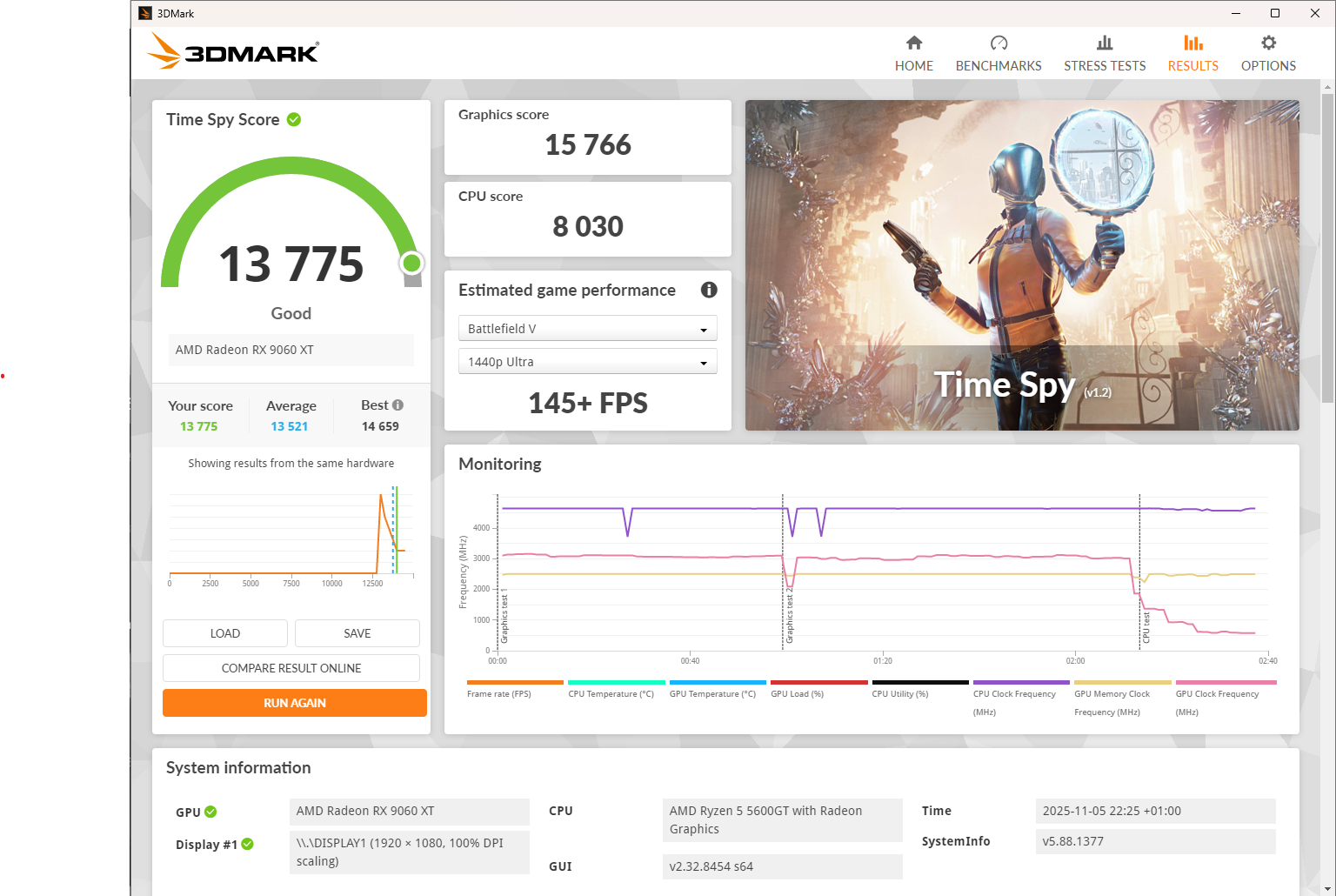Click the 145+ FPS estimate

click(x=588, y=403)
